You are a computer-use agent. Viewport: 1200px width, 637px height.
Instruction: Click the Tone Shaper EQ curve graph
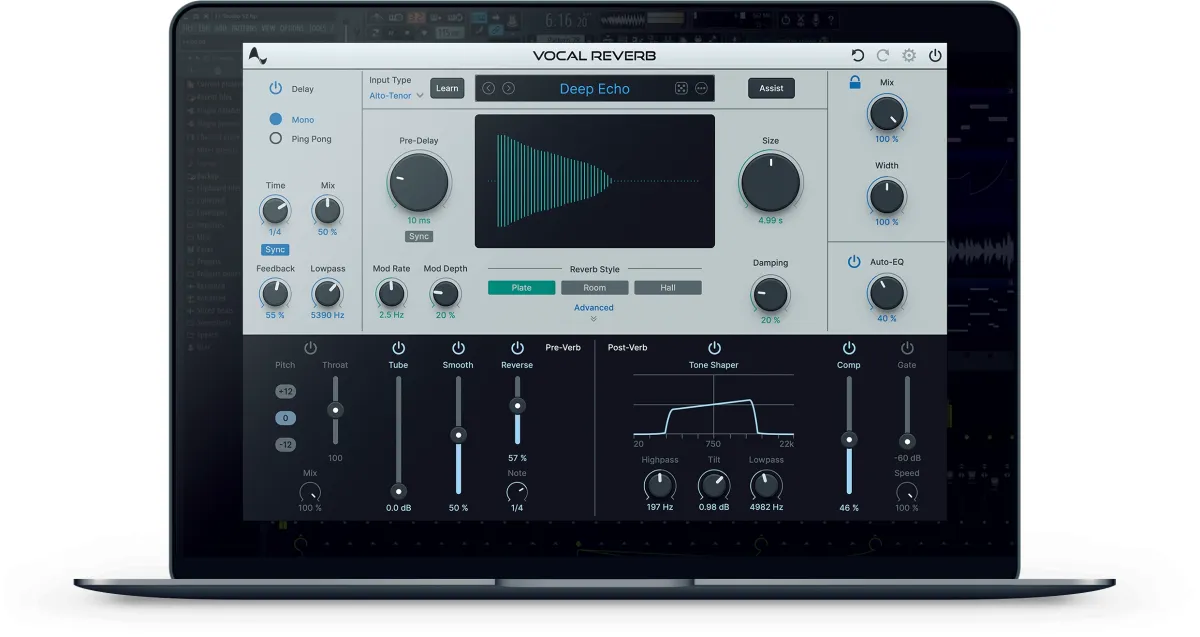click(x=714, y=405)
